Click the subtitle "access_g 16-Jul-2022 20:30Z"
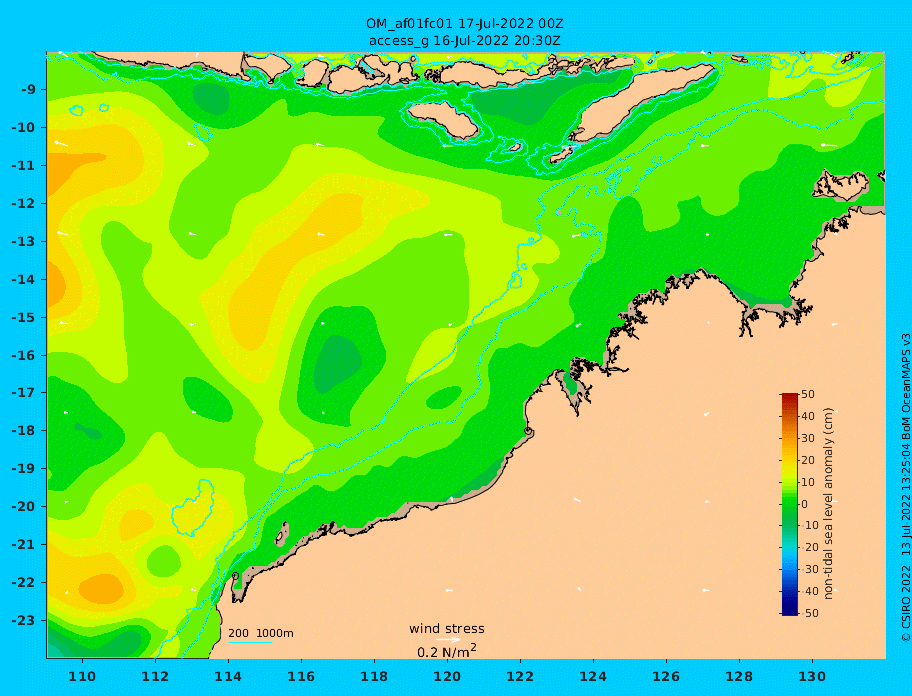Viewport: 912px width, 696px height. (x=464, y=41)
